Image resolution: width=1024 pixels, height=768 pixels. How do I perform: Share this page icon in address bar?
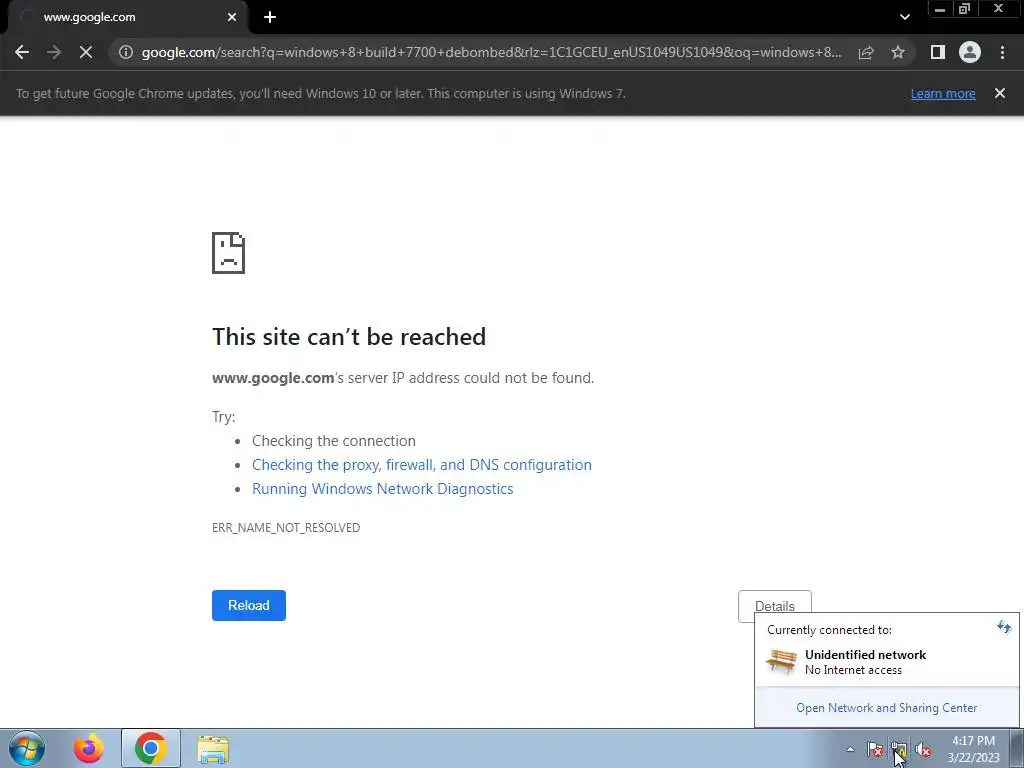tap(866, 52)
